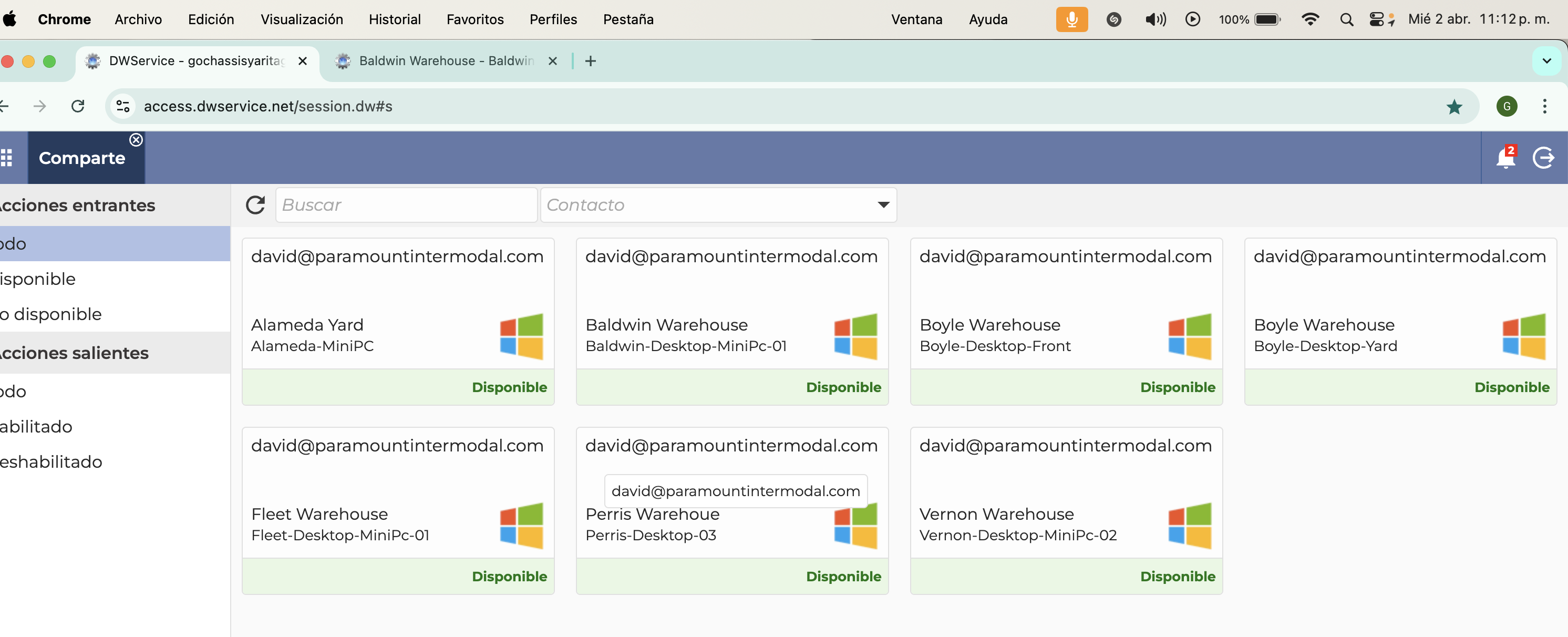The width and height of the screenshot is (1568, 637).
Task: Bookmark the page with the star icon
Action: point(1454,107)
